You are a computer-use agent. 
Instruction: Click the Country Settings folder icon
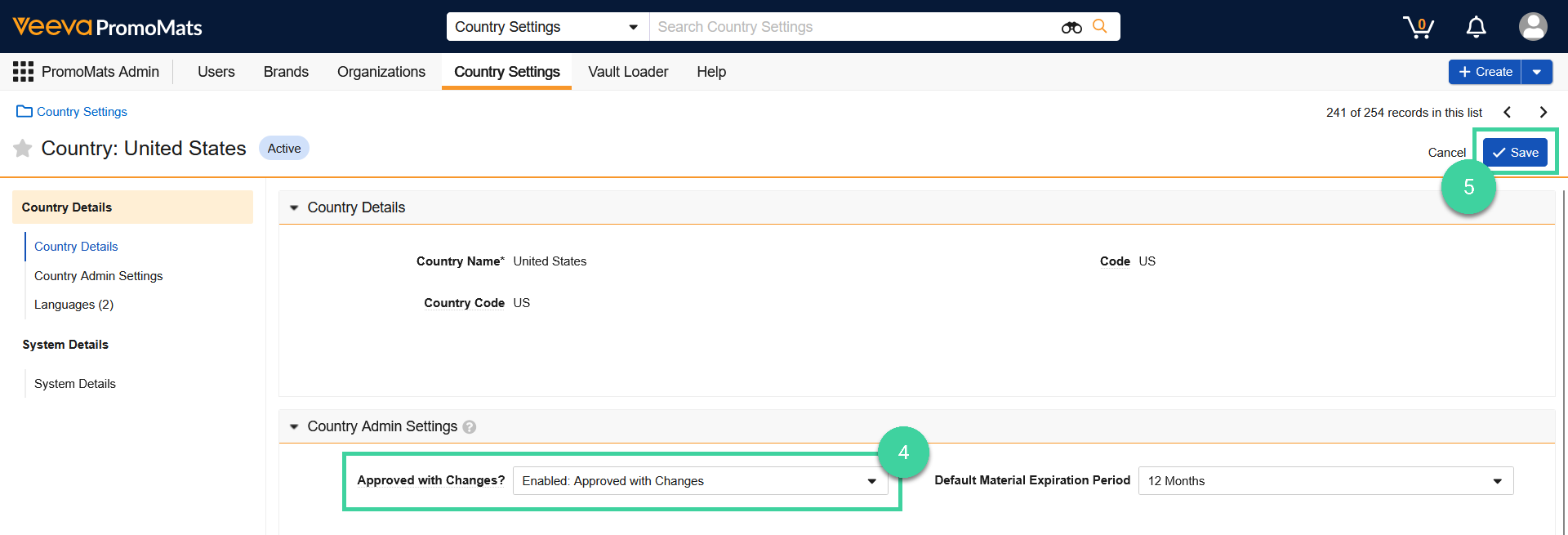pos(24,111)
